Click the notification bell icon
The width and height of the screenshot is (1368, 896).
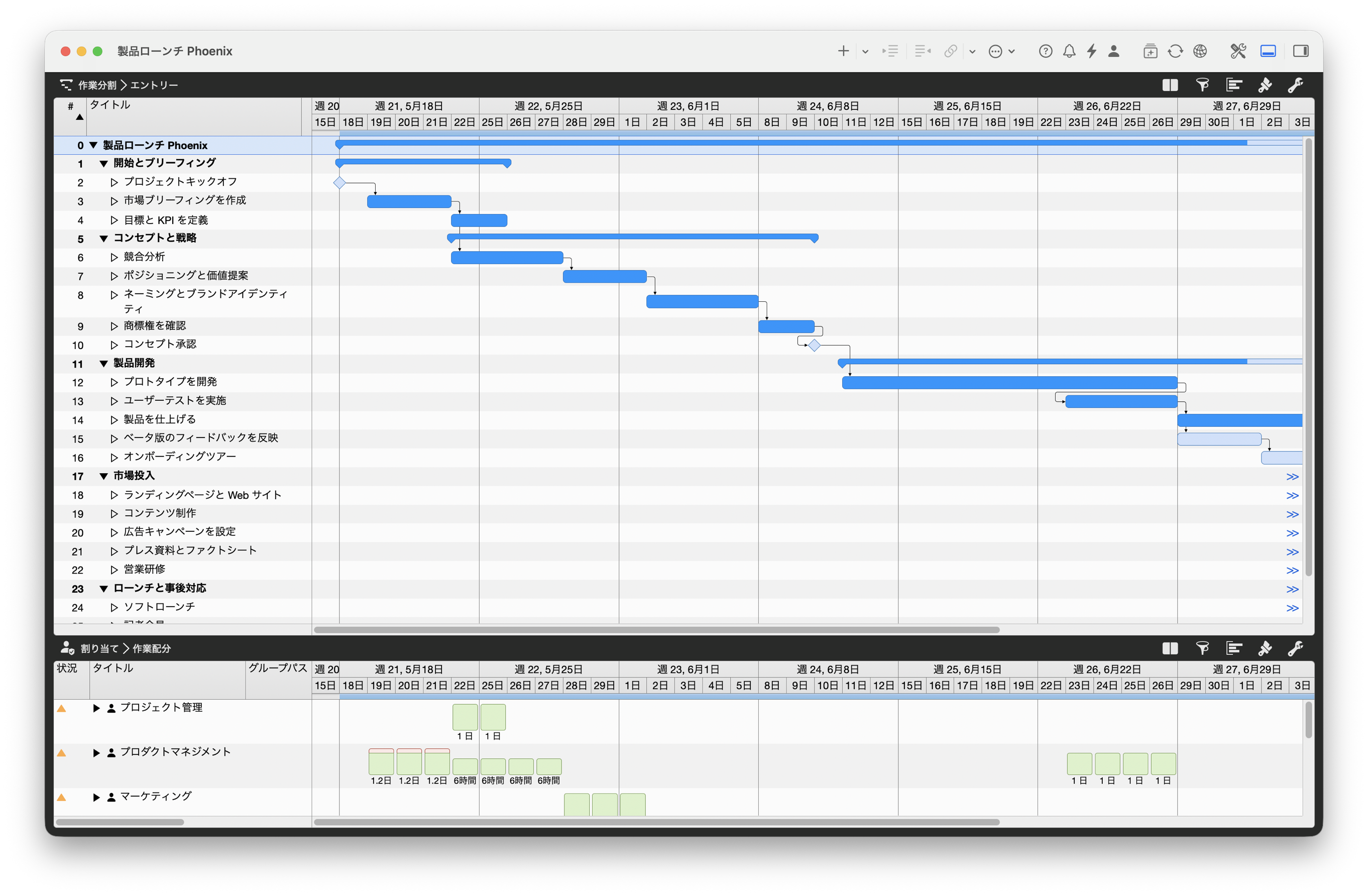(x=1069, y=51)
